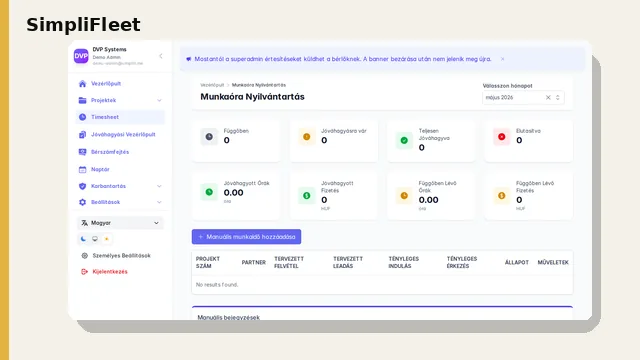Collapse the sidebar with the chevron arrow
The height and width of the screenshot is (360, 640).
point(161,56)
